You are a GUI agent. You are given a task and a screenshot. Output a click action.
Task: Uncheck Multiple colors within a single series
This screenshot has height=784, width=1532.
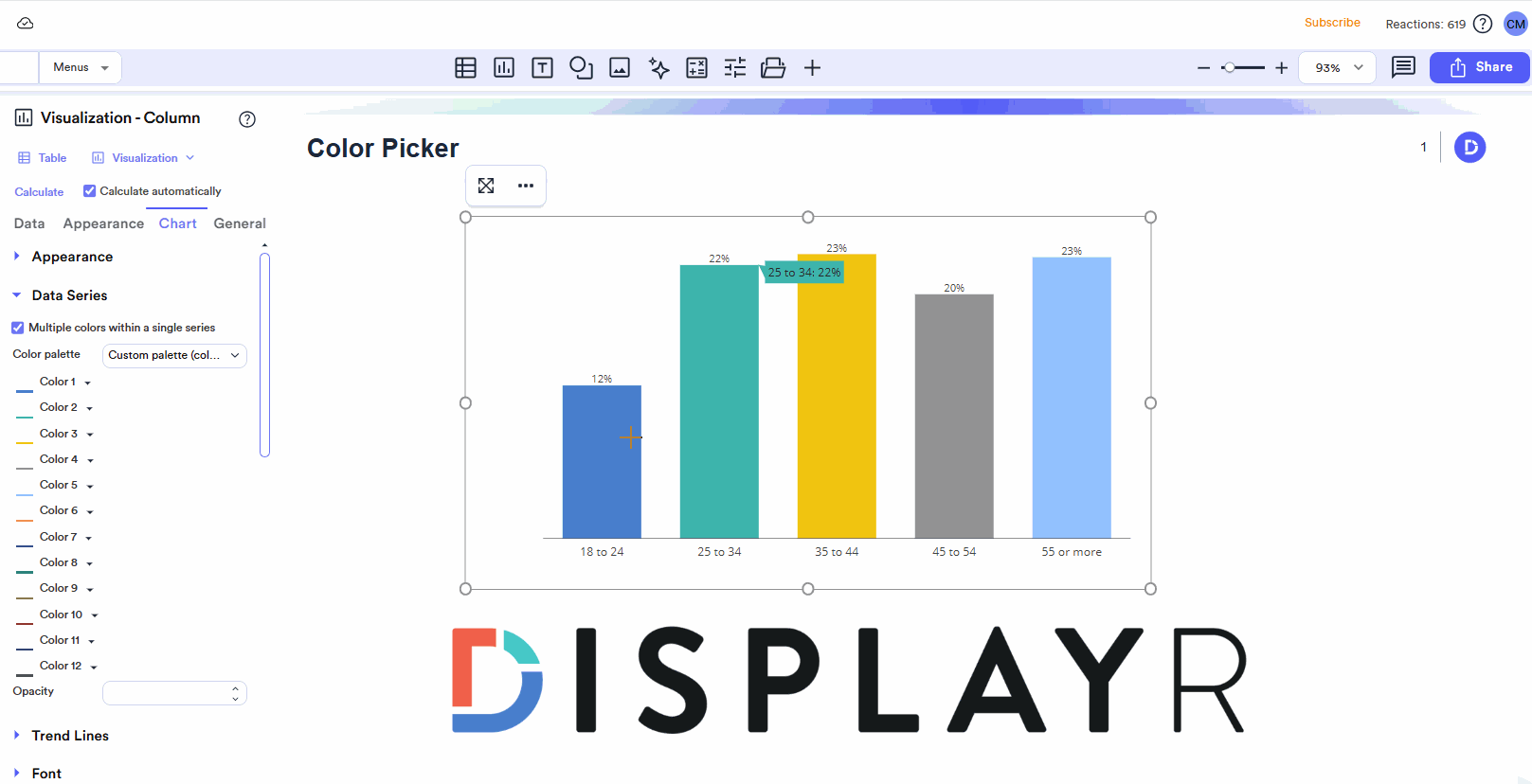18,328
